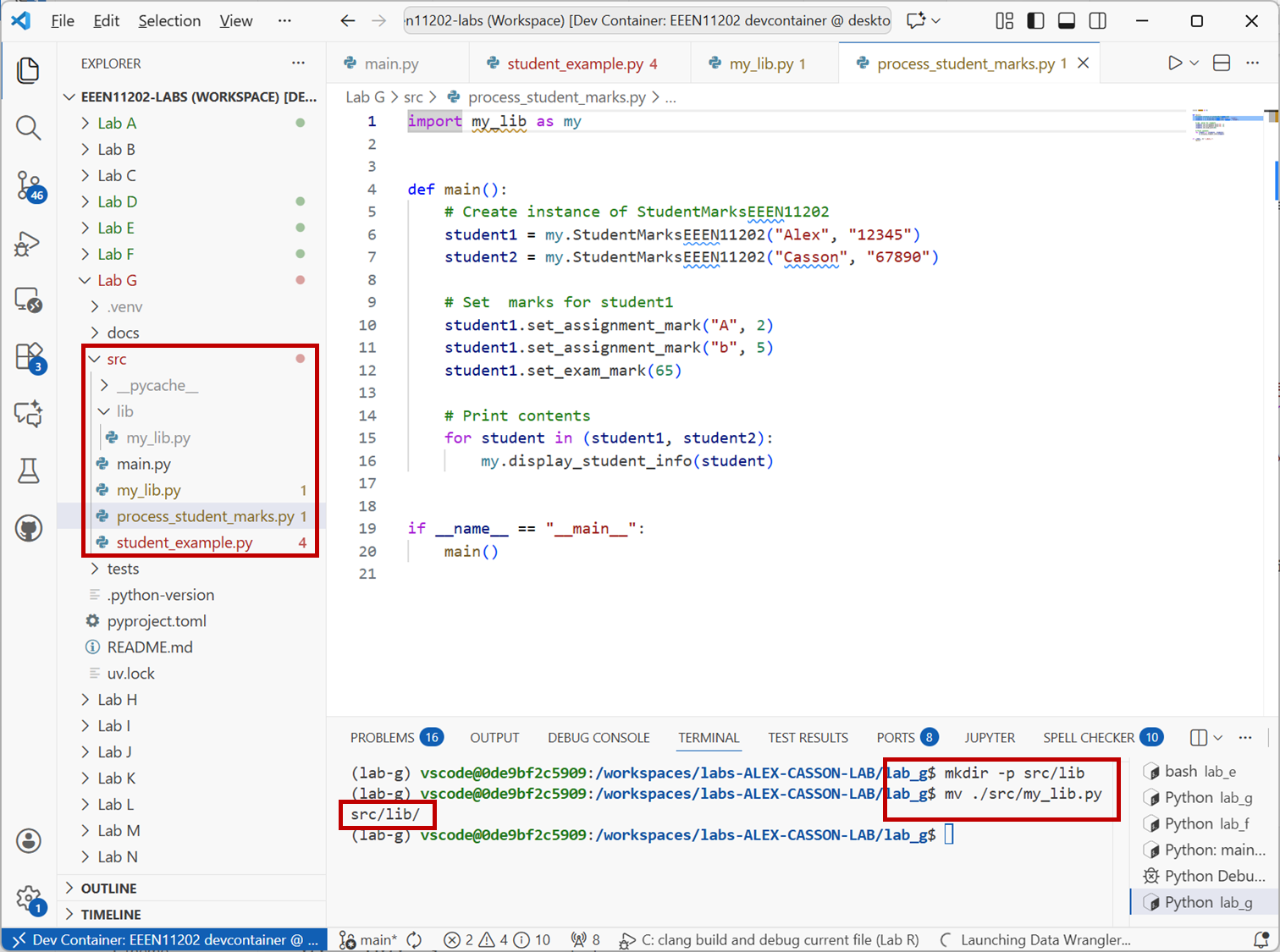The width and height of the screenshot is (1280, 952).
Task: Open the GitHub view in activity bar
Action: coord(29,529)
